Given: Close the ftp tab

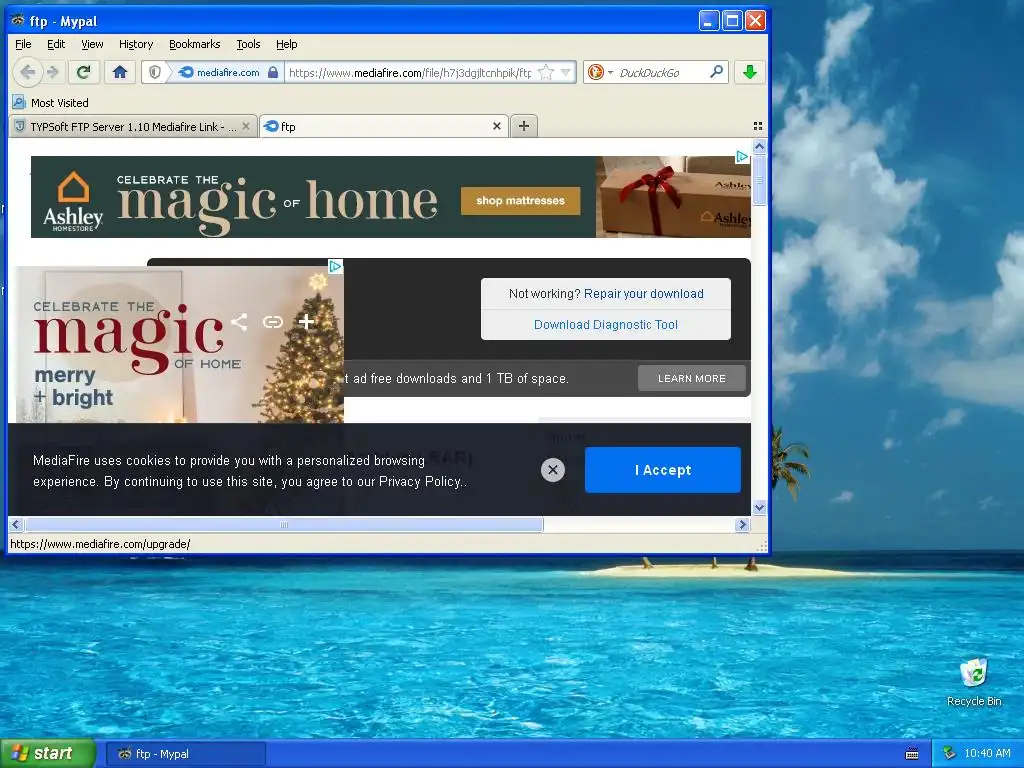Looking at the screenshot, I should (497, 126).
